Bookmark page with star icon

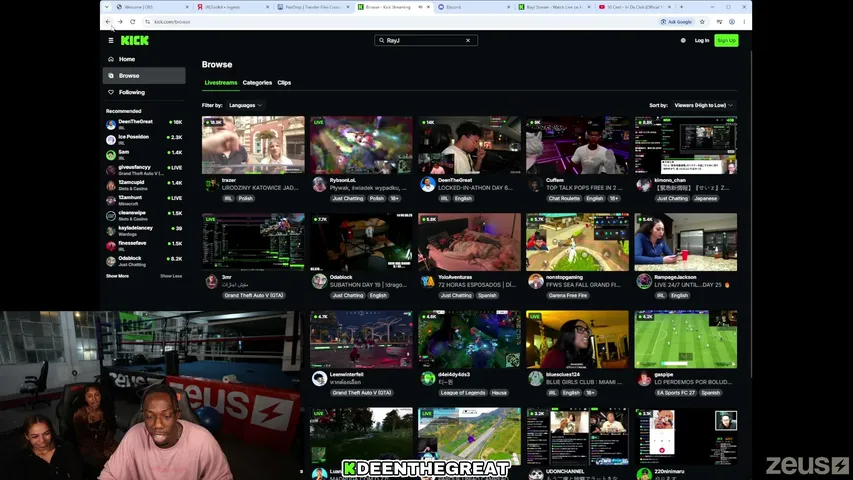tap(702, 22)
